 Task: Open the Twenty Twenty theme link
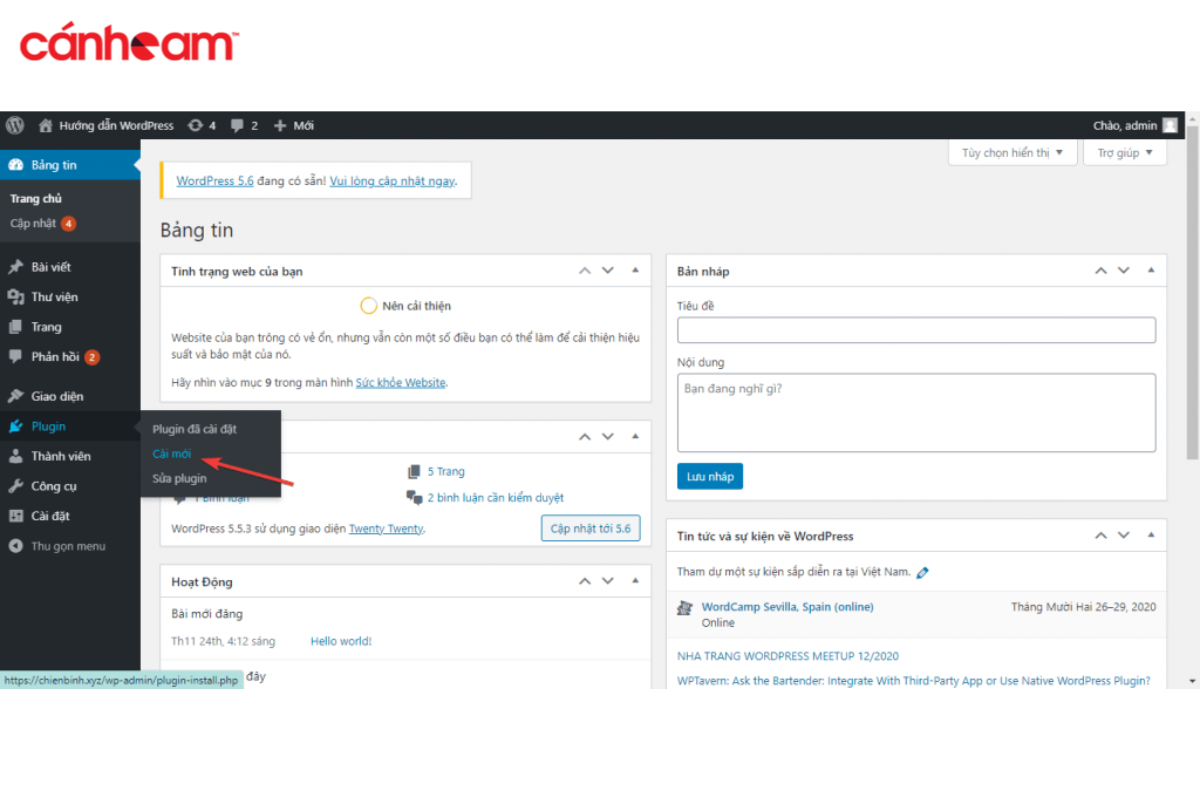pyautogui.click(x=386, y=529)
